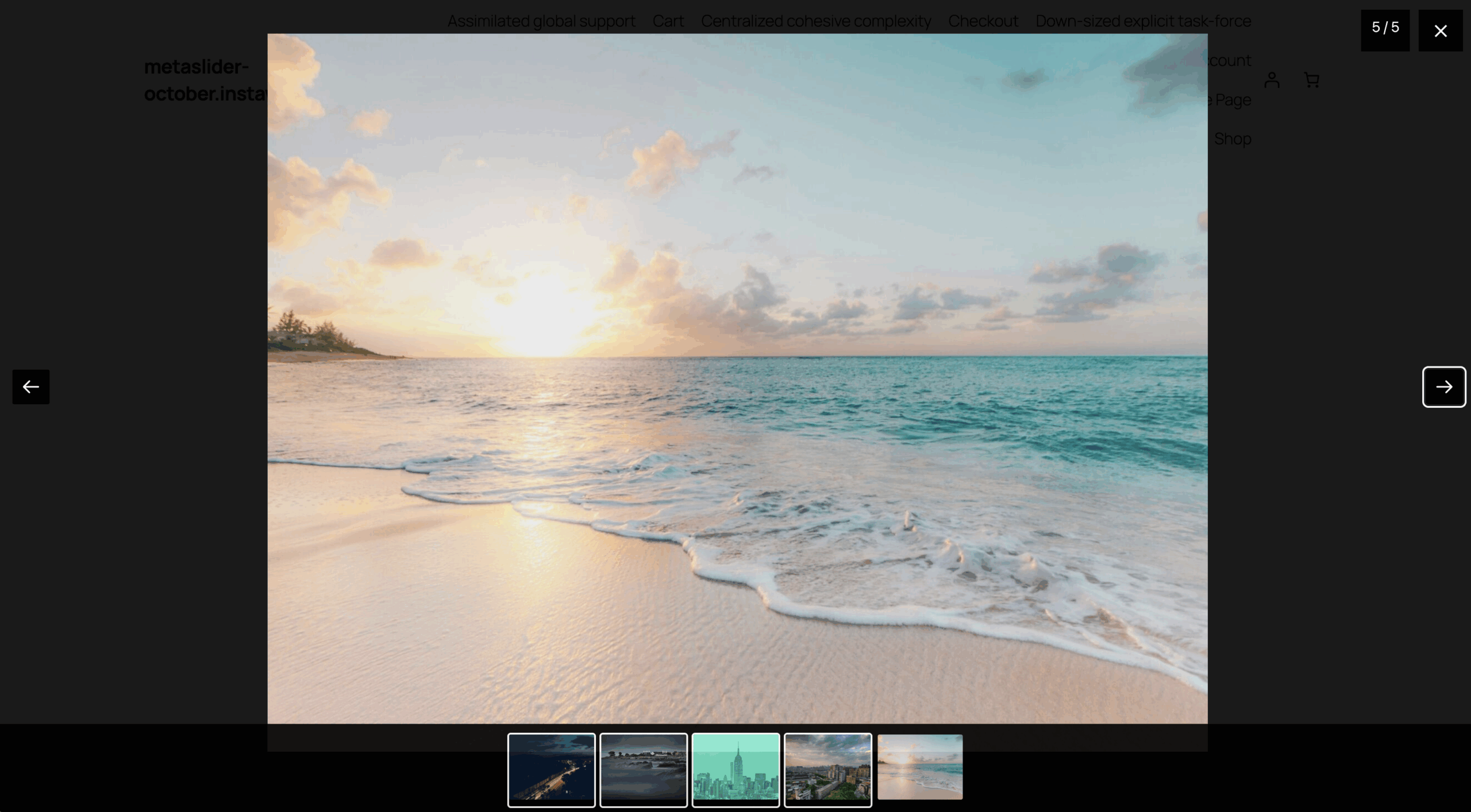This screenshot has width=1471, height=812.
Task: Open the shopping cart icon in header
Action: [1311, 80]
